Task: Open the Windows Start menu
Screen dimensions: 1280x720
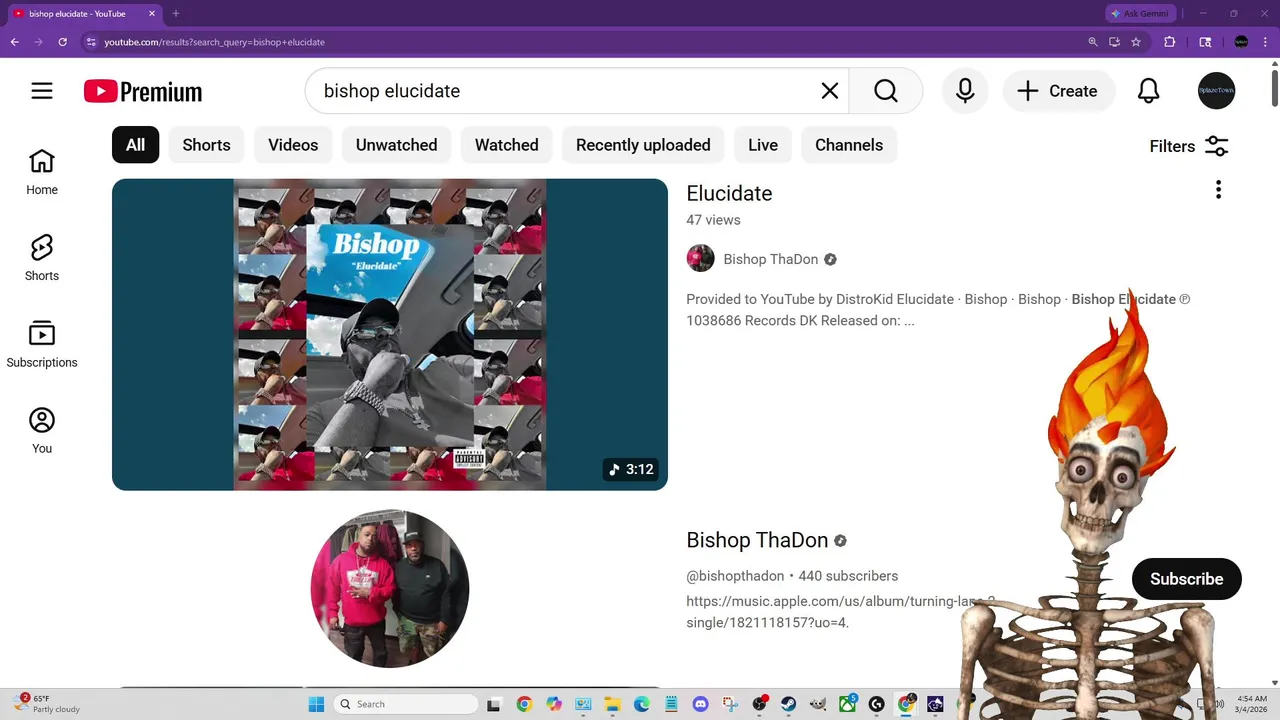Action: (x=316, y=704)
